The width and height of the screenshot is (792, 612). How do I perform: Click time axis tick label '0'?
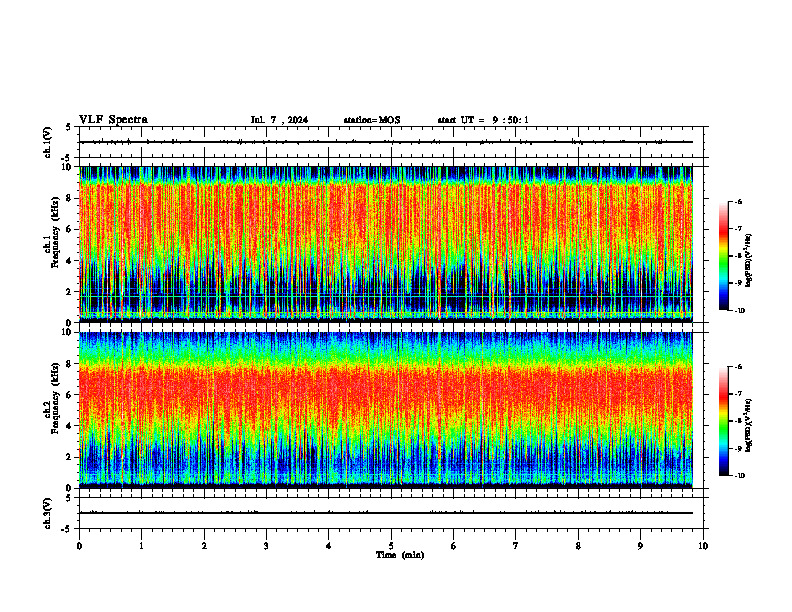(x=79, y=546)
